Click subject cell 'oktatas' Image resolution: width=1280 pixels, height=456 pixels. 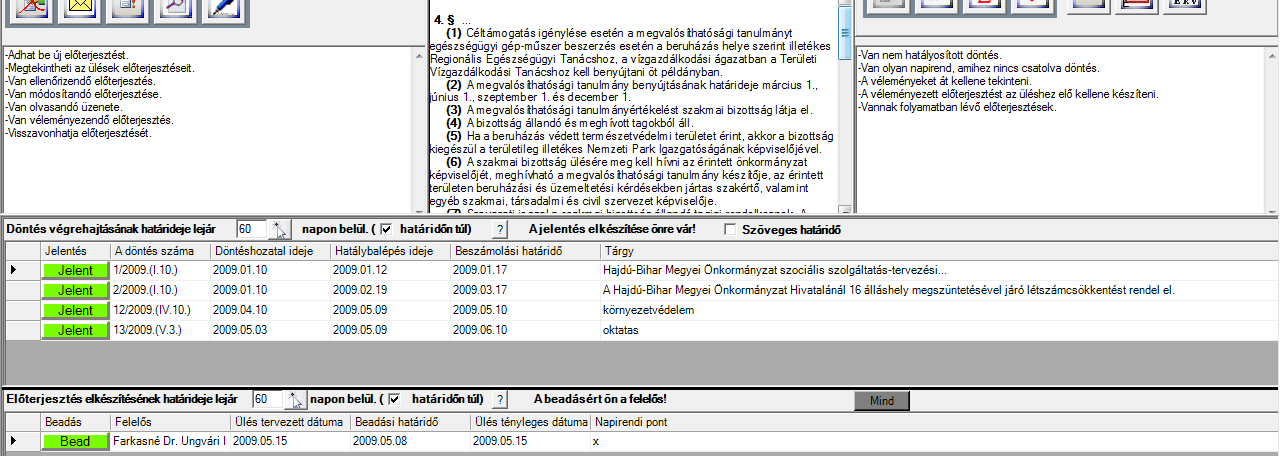click(x=939, y=330)
